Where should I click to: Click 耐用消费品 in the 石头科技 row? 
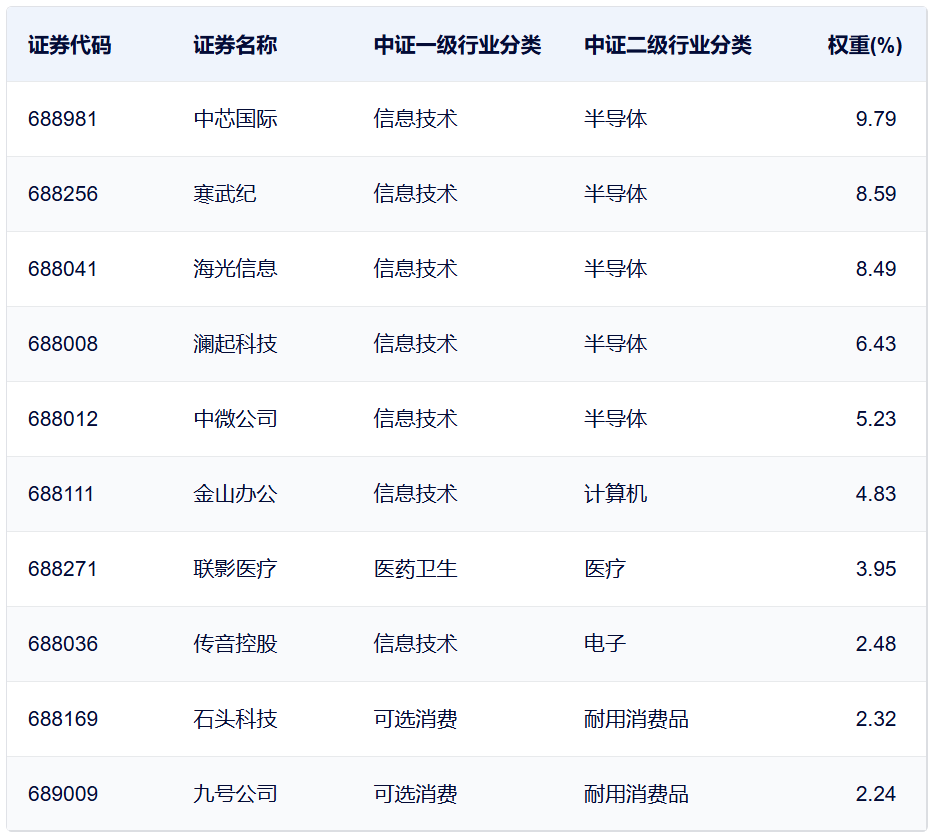pyautogui.click(x=636, y=719)
